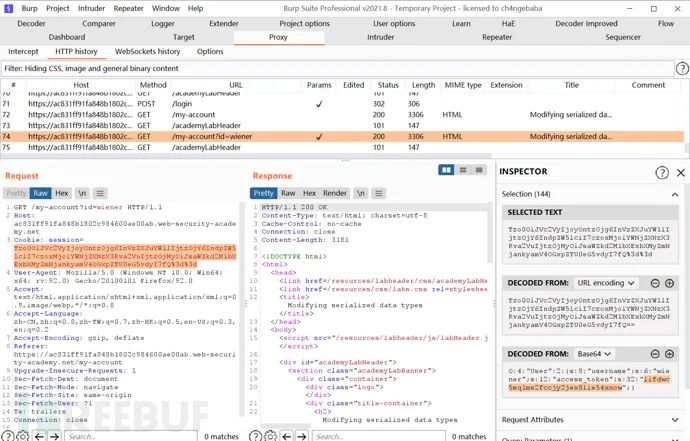Switch to top-bottom request/response layout
The width and height of the screenshot is (690, 441).
click(463, 170)
